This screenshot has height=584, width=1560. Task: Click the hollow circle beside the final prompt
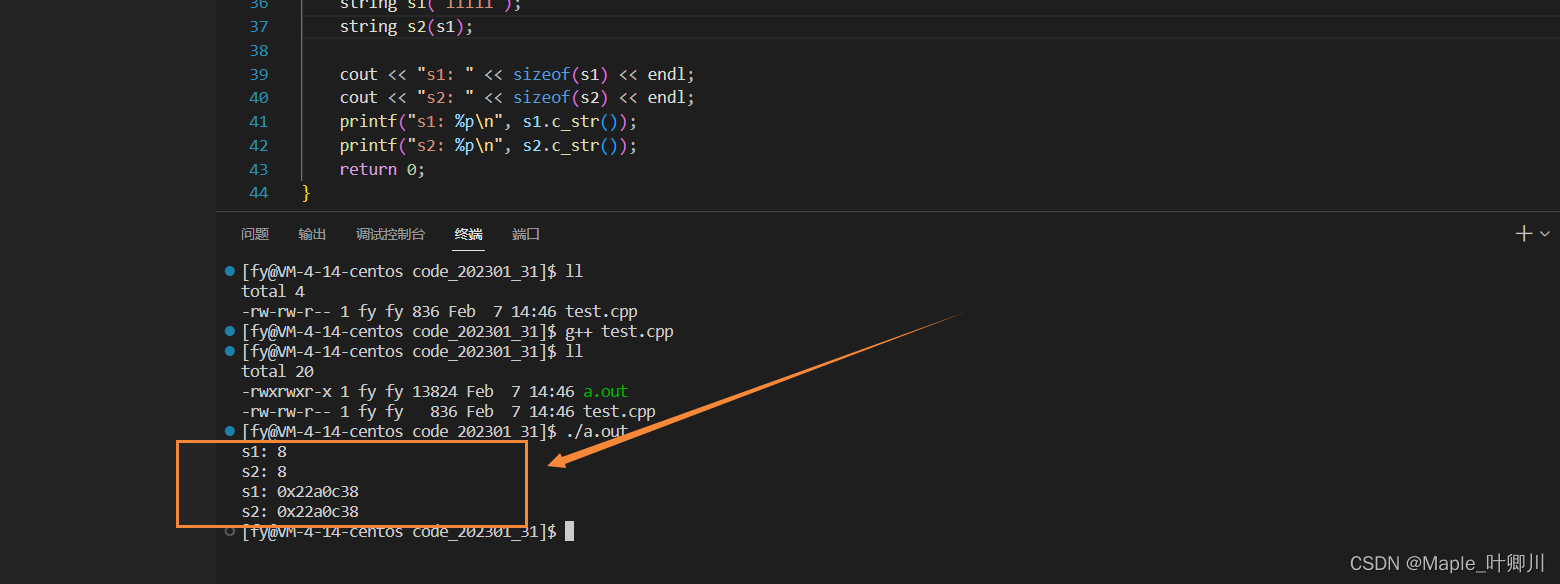pos(229,531)
